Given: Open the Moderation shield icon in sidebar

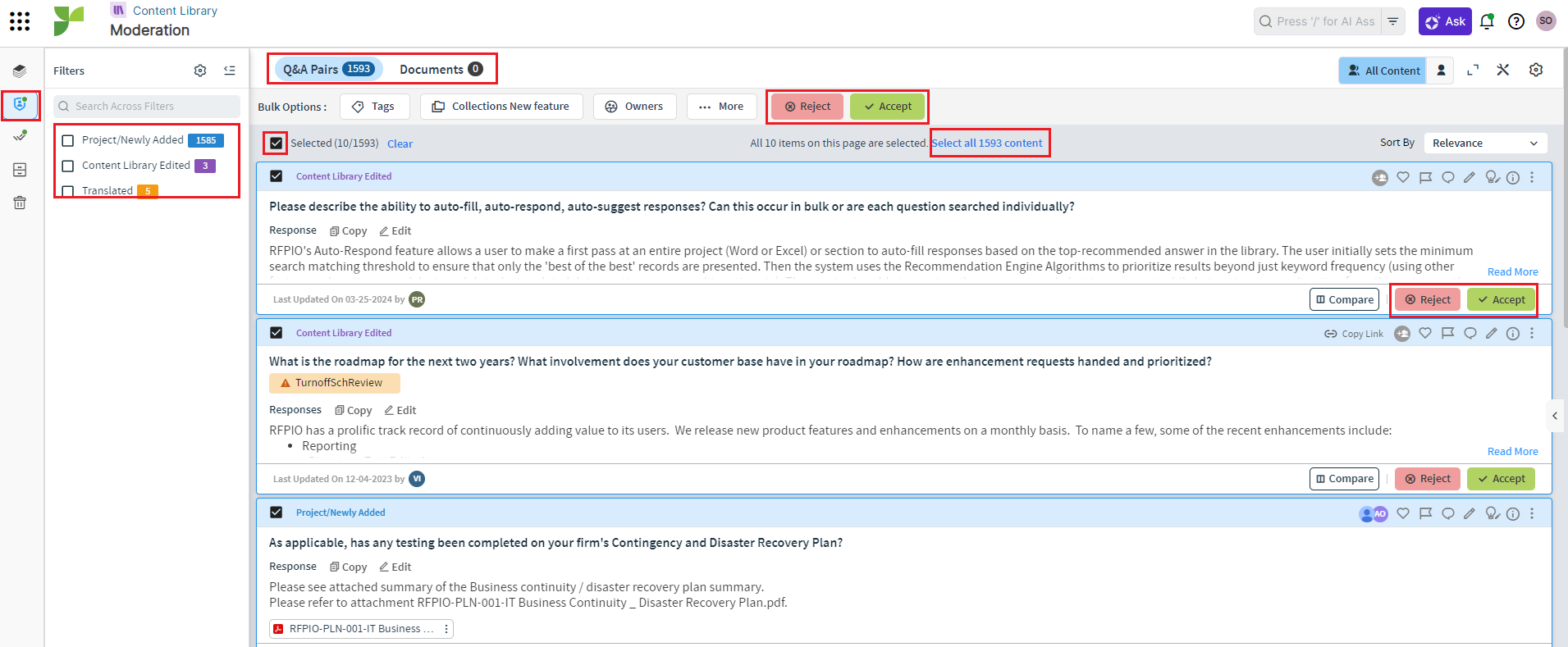Looking at the screenshot, I should coord(20,104).
